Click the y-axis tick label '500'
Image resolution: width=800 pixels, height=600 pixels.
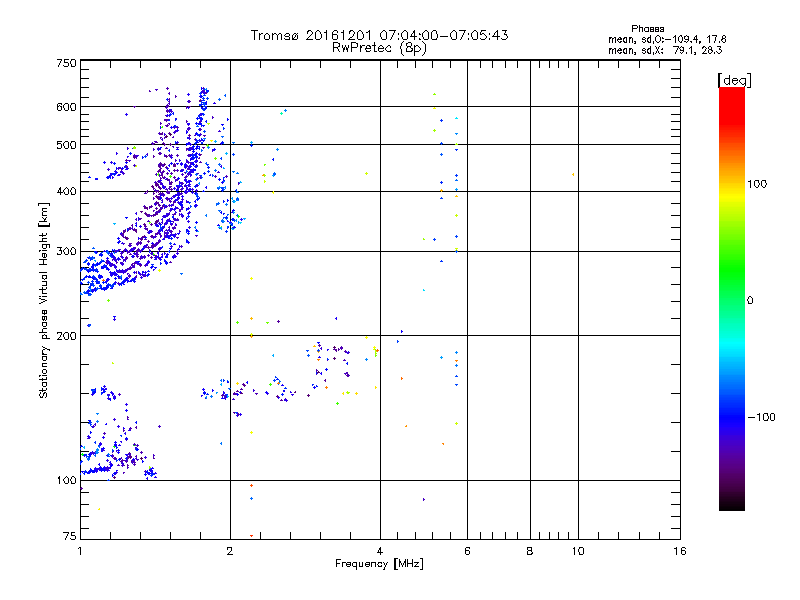66,145
